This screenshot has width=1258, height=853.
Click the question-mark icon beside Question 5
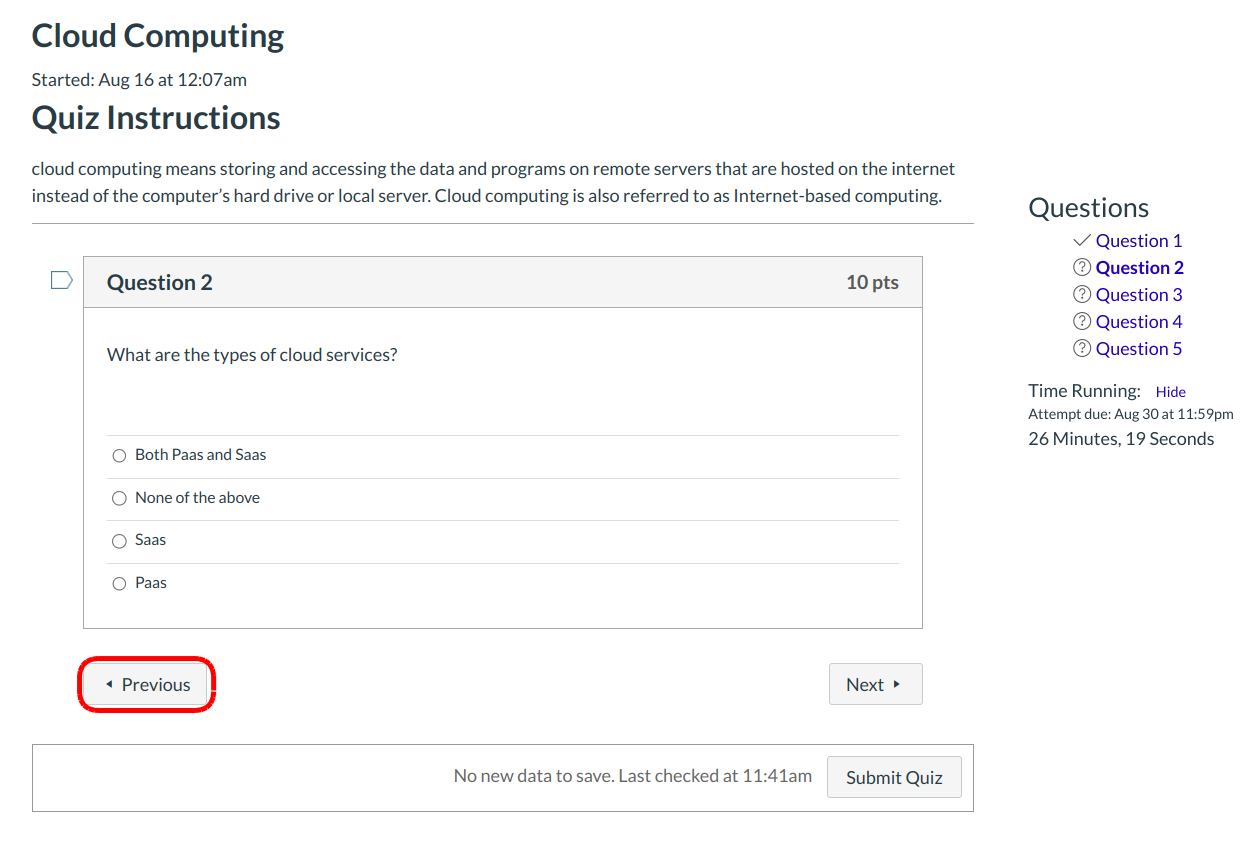click(x=1081, y=349)
